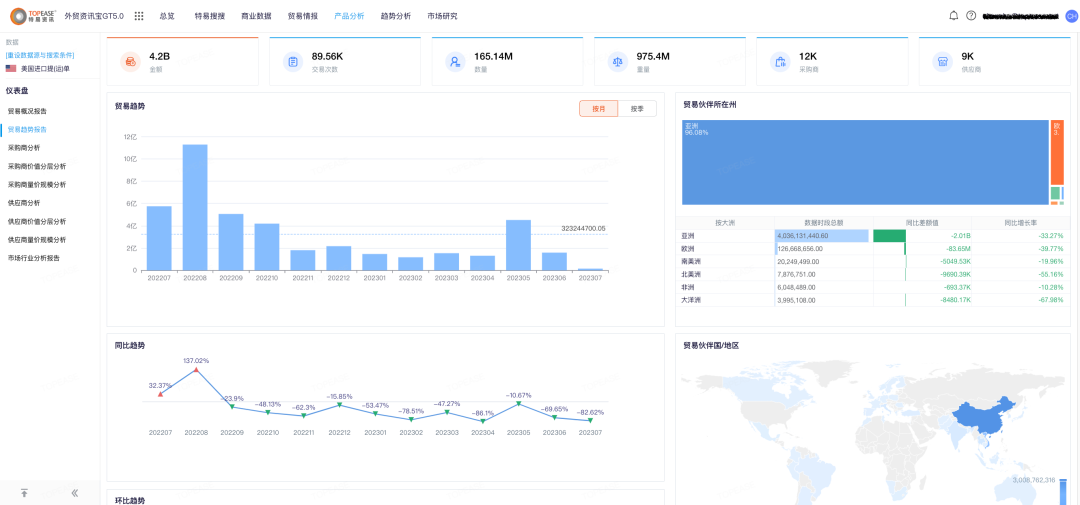
Task: Click the back-to-top arrow in the sidebar
Action: pyautogui.click(x=24, y=493)
